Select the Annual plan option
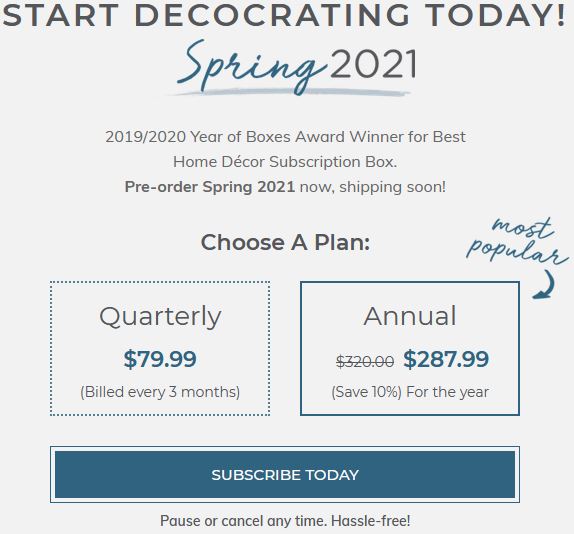The width and height of the screenshot is (574, 534). pyautogui.click(x=410, y=348)
